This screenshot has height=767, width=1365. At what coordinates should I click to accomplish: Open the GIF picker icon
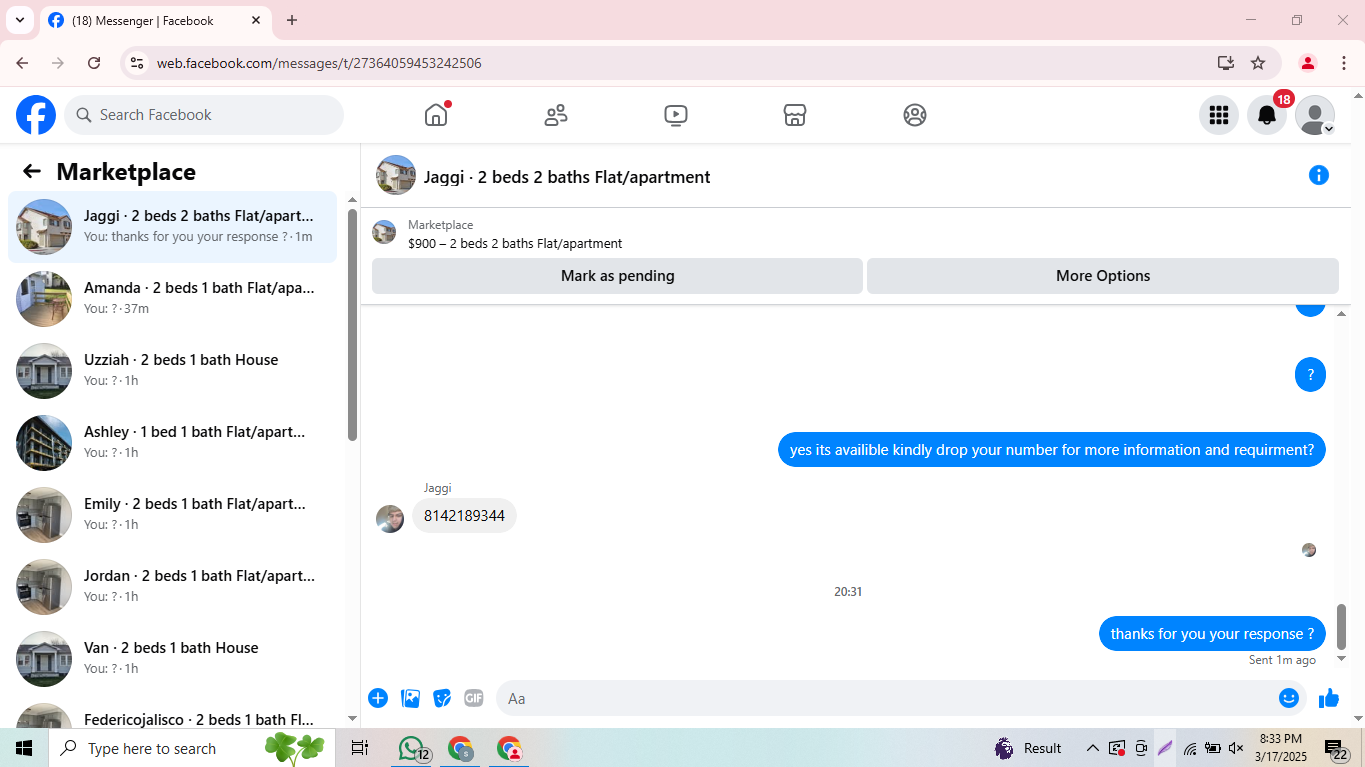coord(474,698)
